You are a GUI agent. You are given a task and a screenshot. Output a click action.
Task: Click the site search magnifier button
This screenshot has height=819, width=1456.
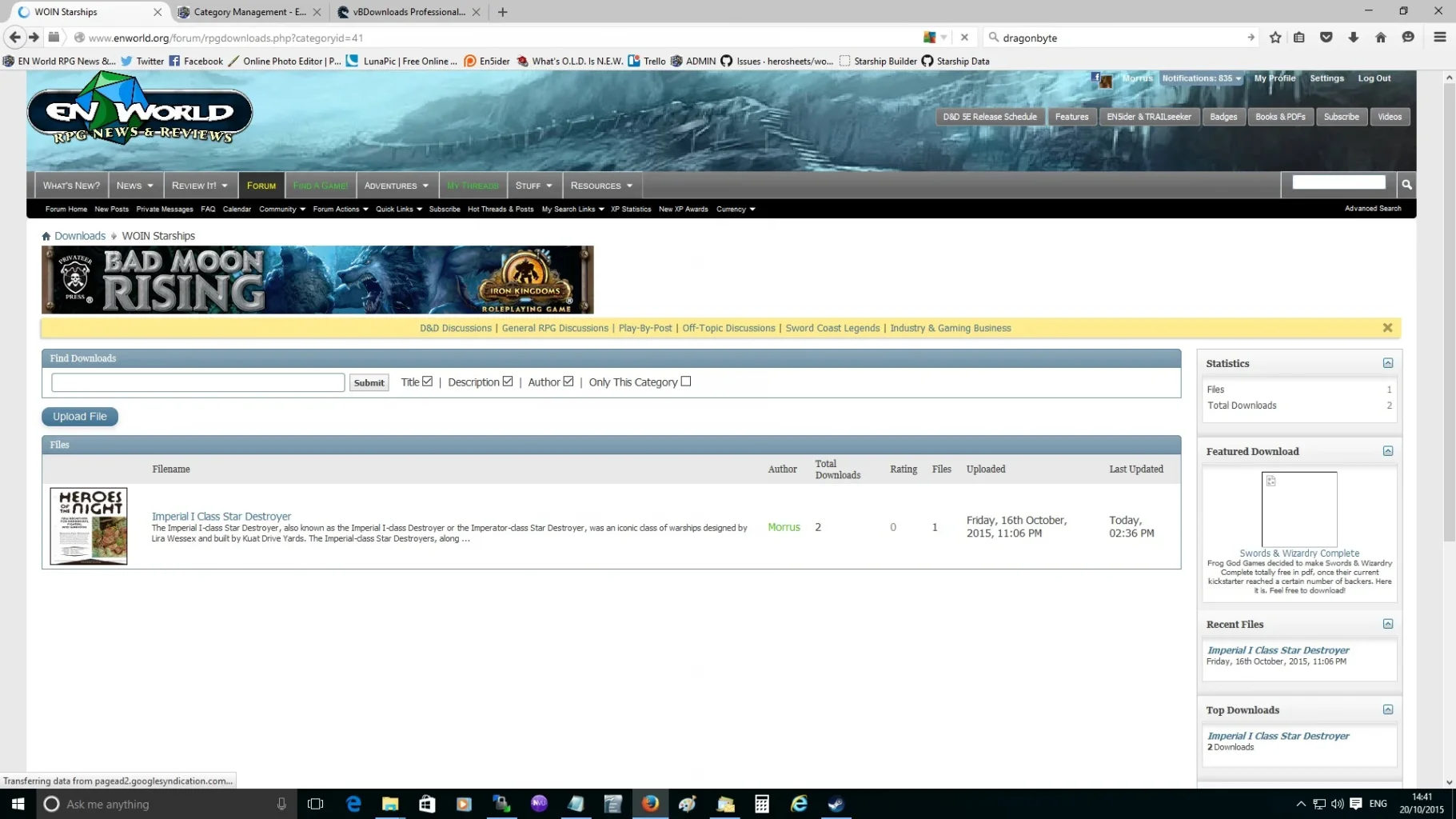pos(1406,185)
